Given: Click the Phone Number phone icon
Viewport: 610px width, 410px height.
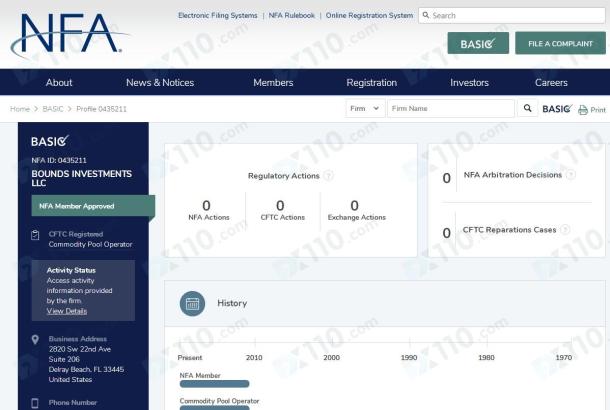Looking at the screenshot, I should click(35, 403).
